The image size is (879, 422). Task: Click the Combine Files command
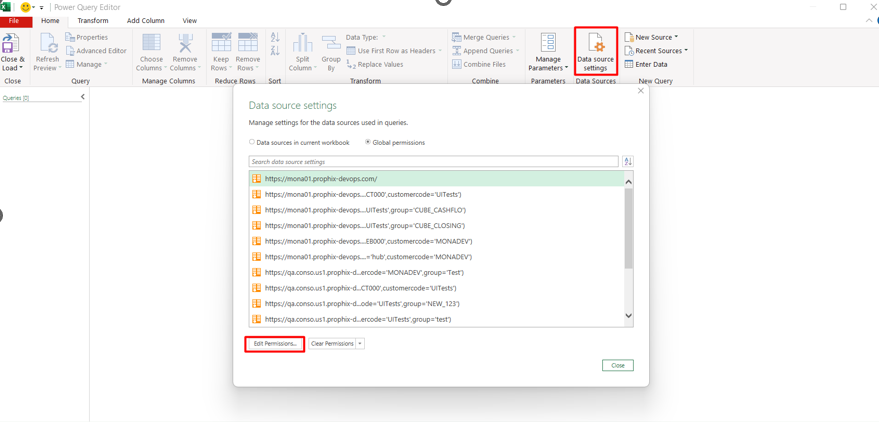pyautogui.click(x=479, y=64)
